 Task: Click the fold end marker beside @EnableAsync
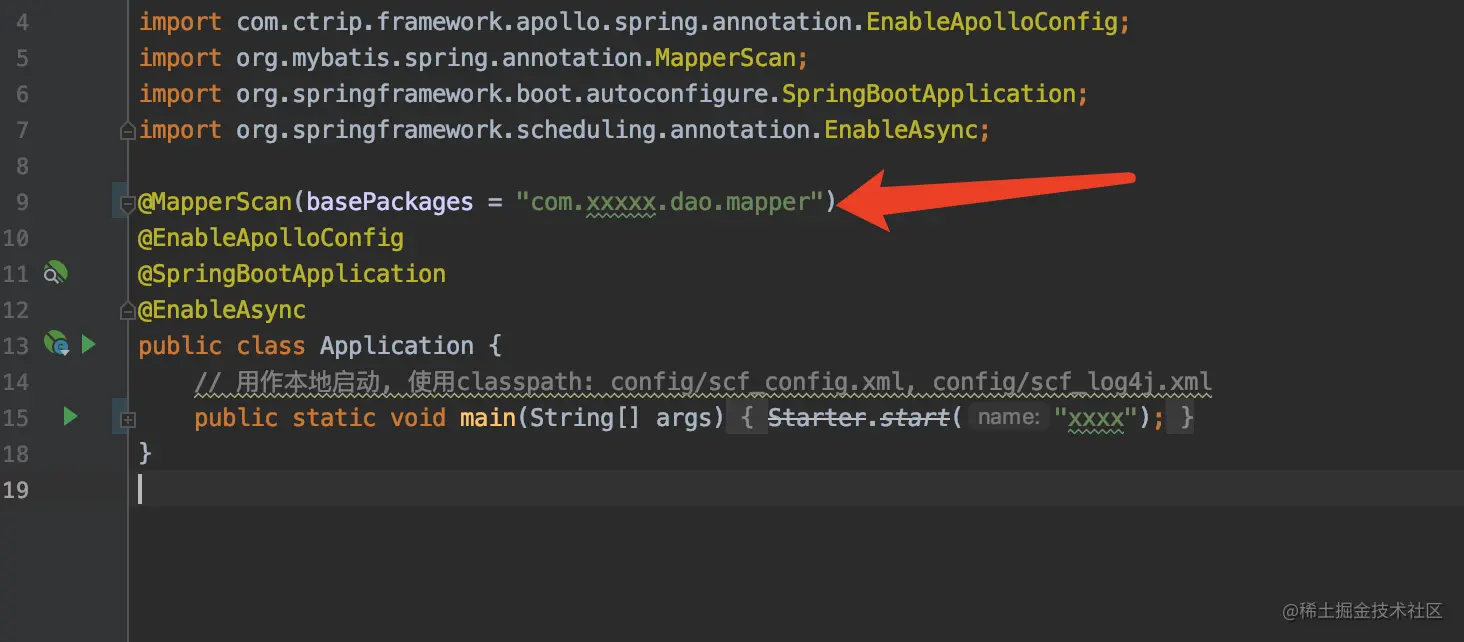(x=127, y=310)
